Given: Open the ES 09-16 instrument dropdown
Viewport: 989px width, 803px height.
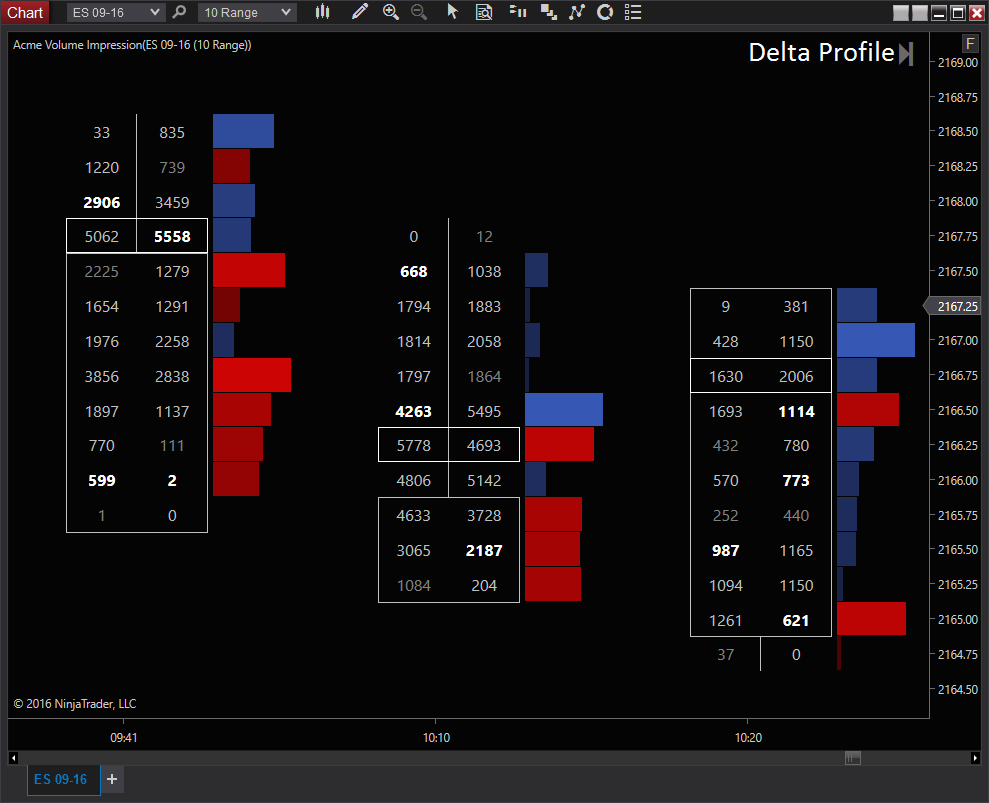Looking at the screenshot, I should point(115,12).
